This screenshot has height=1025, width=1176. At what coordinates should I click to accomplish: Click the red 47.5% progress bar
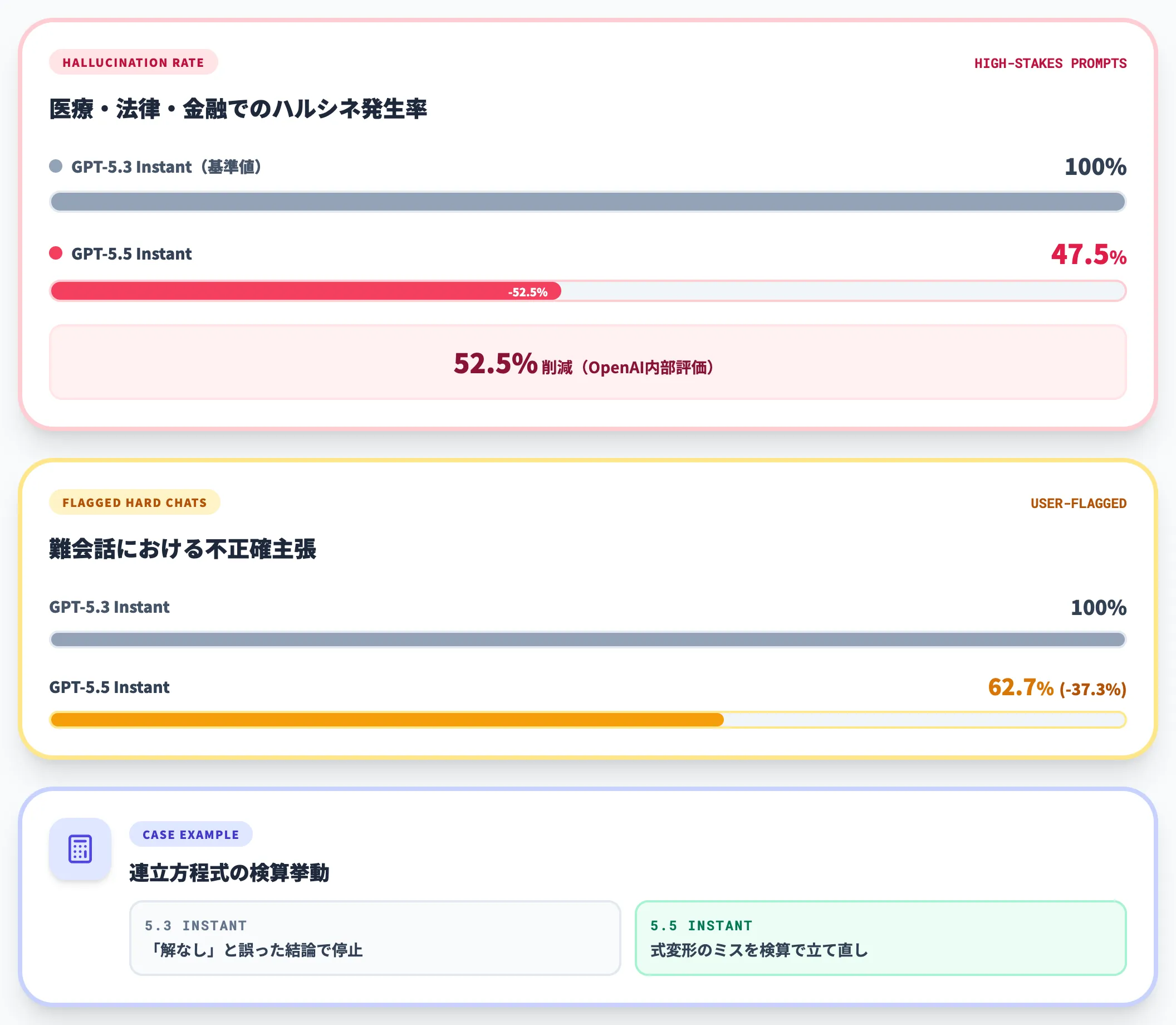click(587, 291)
